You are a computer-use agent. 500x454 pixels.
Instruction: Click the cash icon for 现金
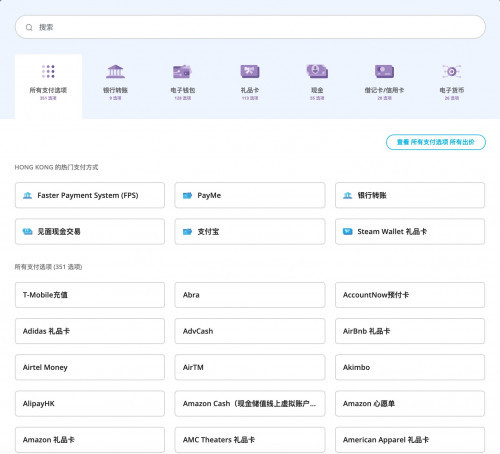(x=317, y=71)
